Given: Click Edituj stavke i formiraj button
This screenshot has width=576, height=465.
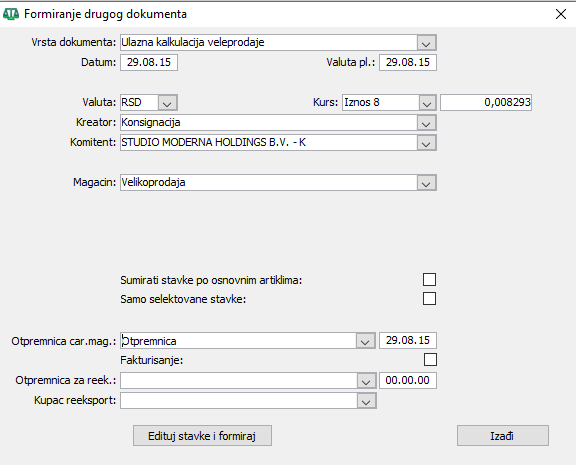Looking at the screenshot, I should tap(202, 436).
